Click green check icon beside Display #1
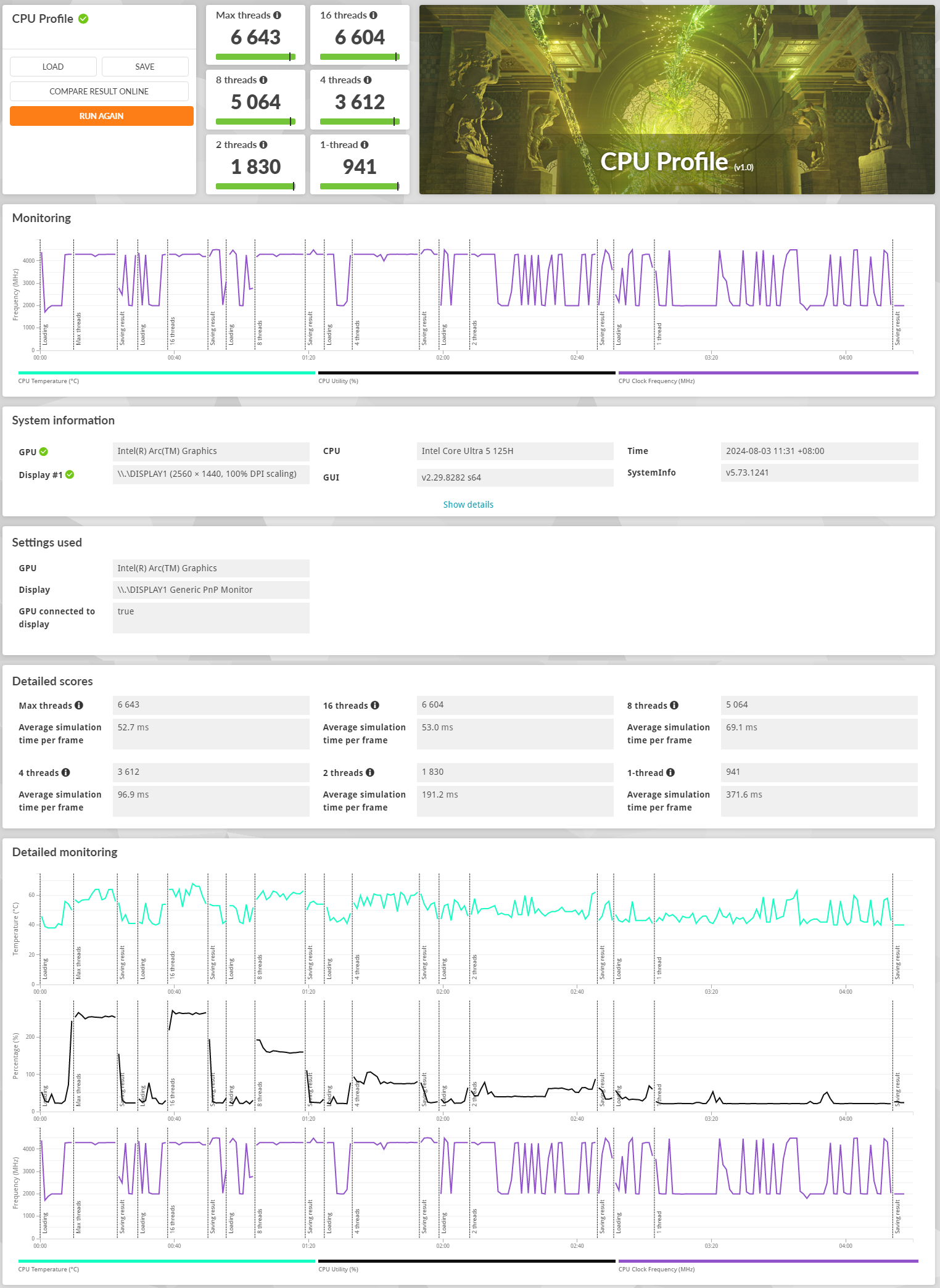940x1288 pixels. [70, 474]
